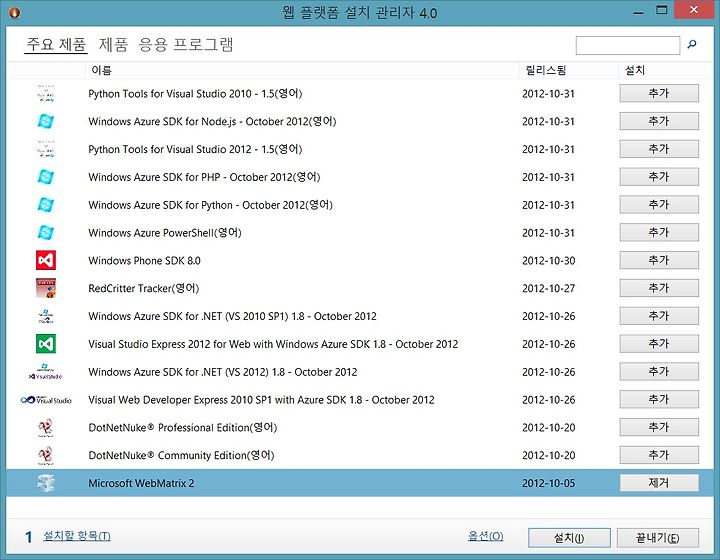Select Windows Azure SDK for Node.js name text
This screenshot has height=560, width=720.
[x=212, y=122]
